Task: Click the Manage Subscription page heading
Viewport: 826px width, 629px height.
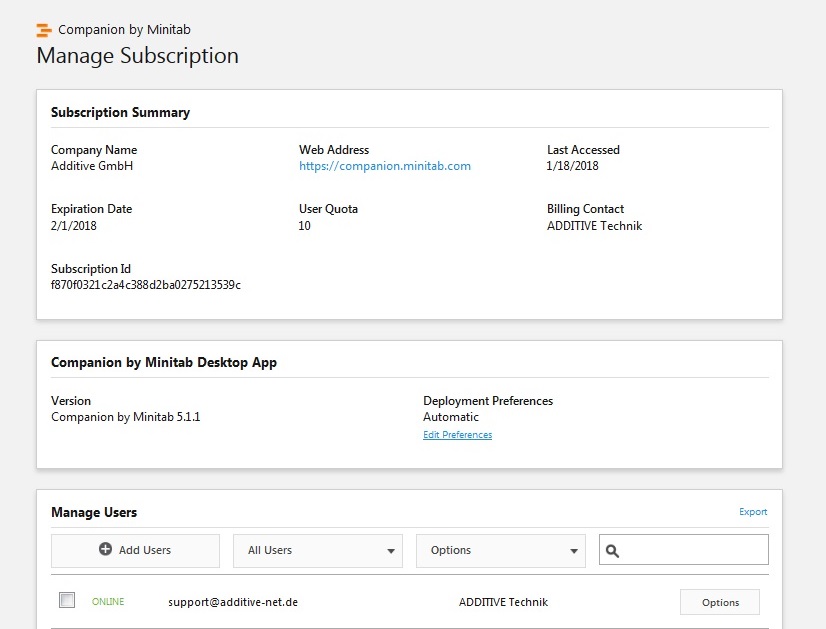Action: pyautogui.click(x=137, y=56)
